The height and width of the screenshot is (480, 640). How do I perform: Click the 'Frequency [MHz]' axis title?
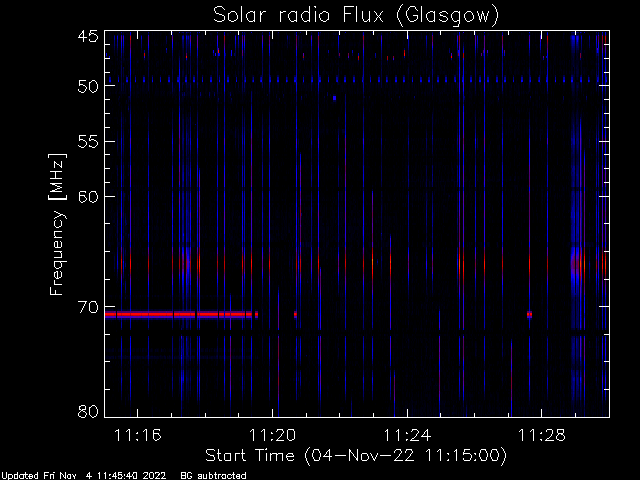(x=57, y=224)
